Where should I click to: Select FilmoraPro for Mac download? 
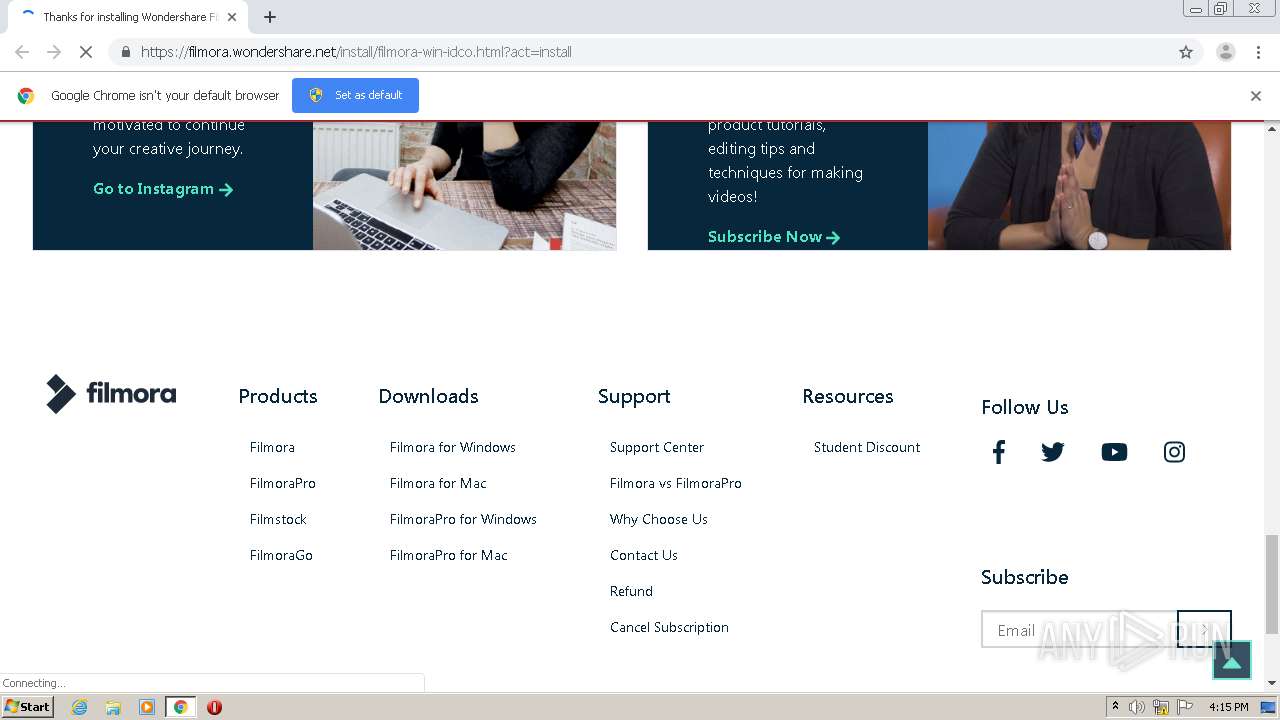pyautogui.click(x=449, y=555)
